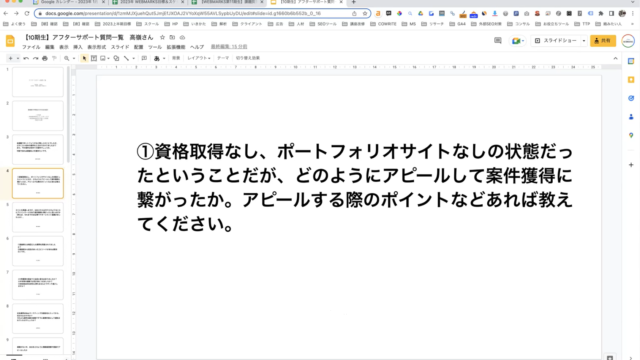This screenshot has height=360, width=640.
Task: Open the 挿入 menu
Action: coord(78,47)
